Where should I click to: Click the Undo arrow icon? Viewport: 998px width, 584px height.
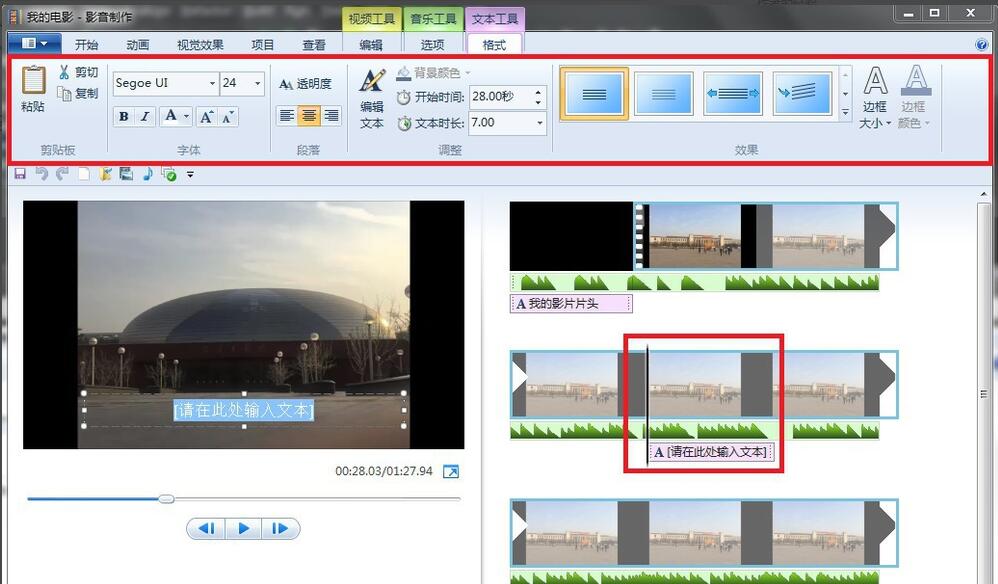tap(41, 174)
